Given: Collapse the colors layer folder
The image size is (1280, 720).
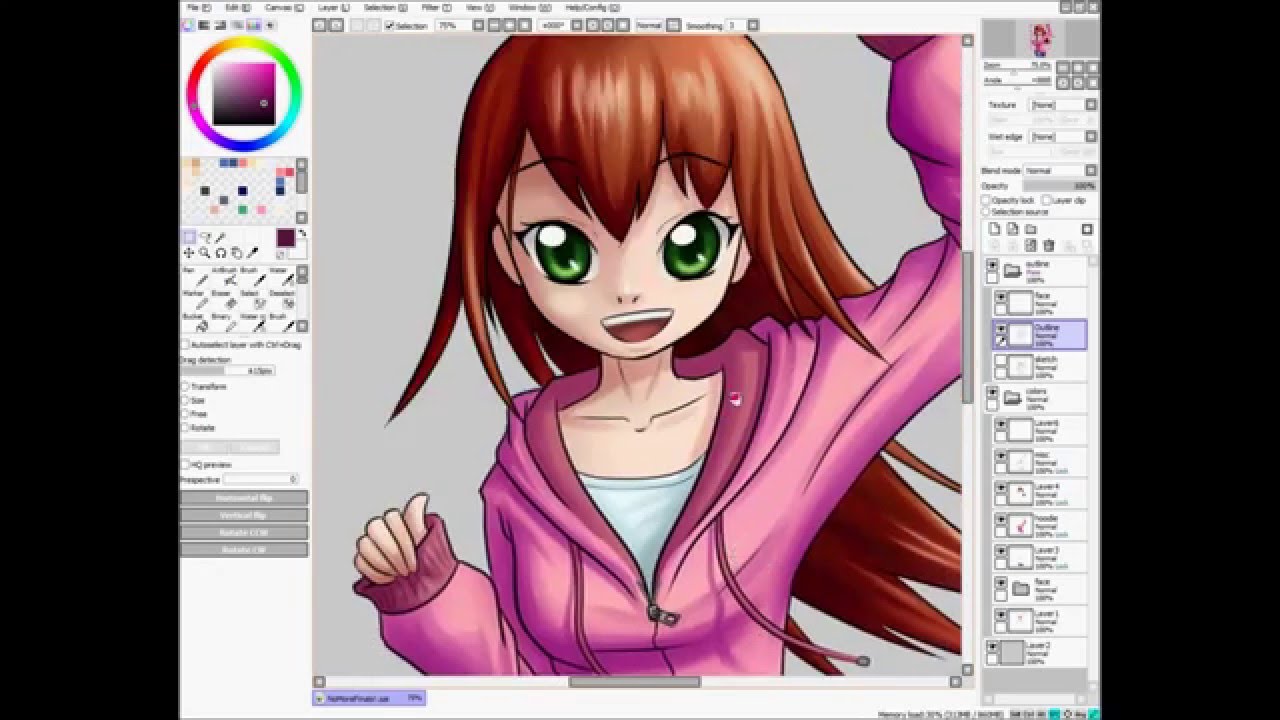Looking at the screenshot, I should pos(1012,397).
